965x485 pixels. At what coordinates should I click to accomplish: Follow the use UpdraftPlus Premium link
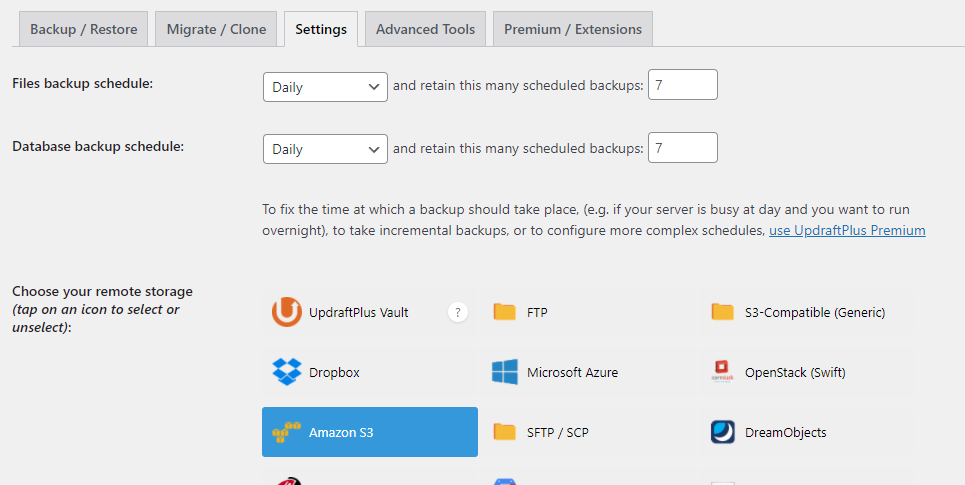click(x=847, y=230)
